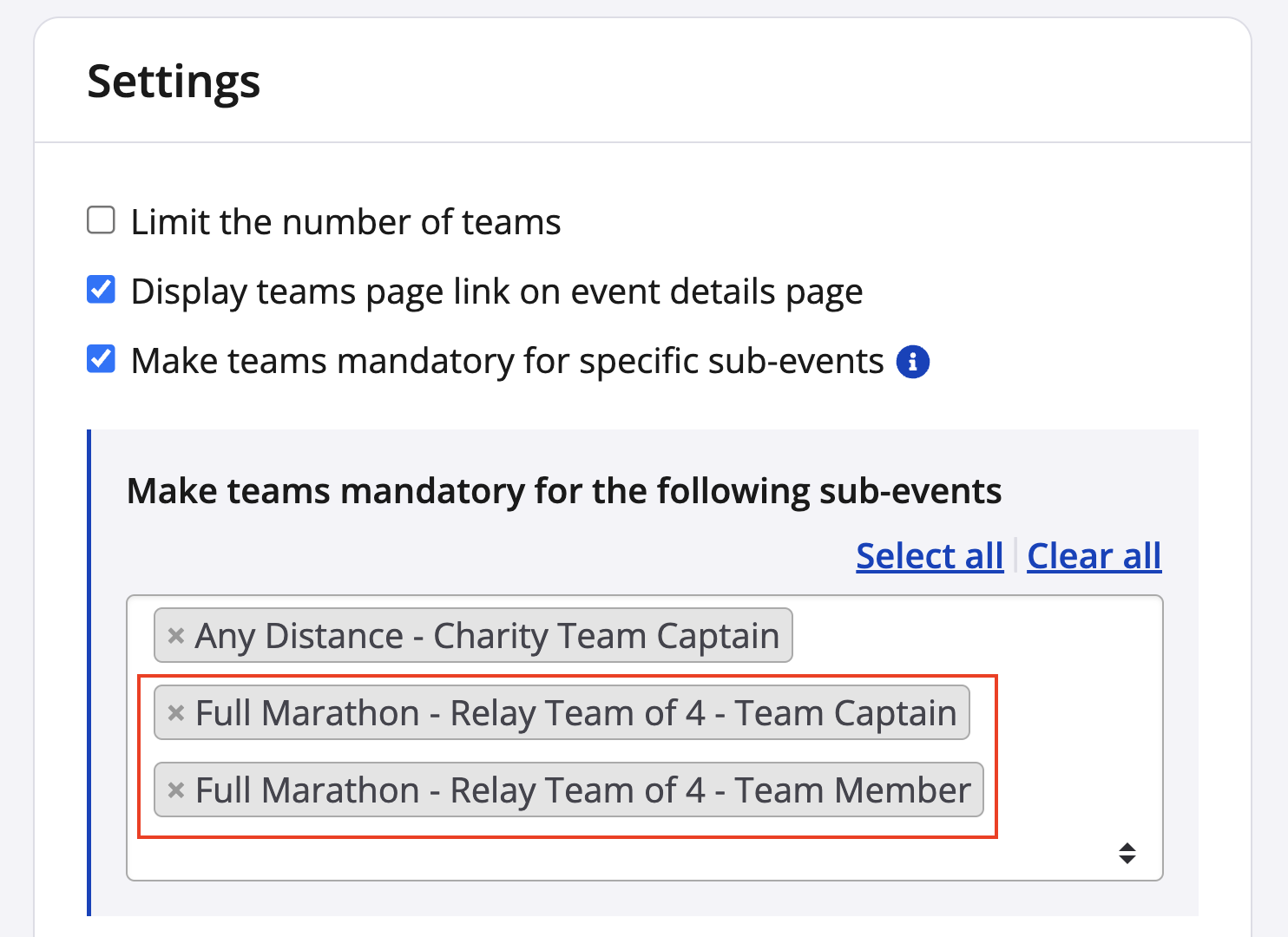Viewport: 1288px width, 937px height.
Task: Click 'Display teams page link on event details page' label
Action: 496,292
